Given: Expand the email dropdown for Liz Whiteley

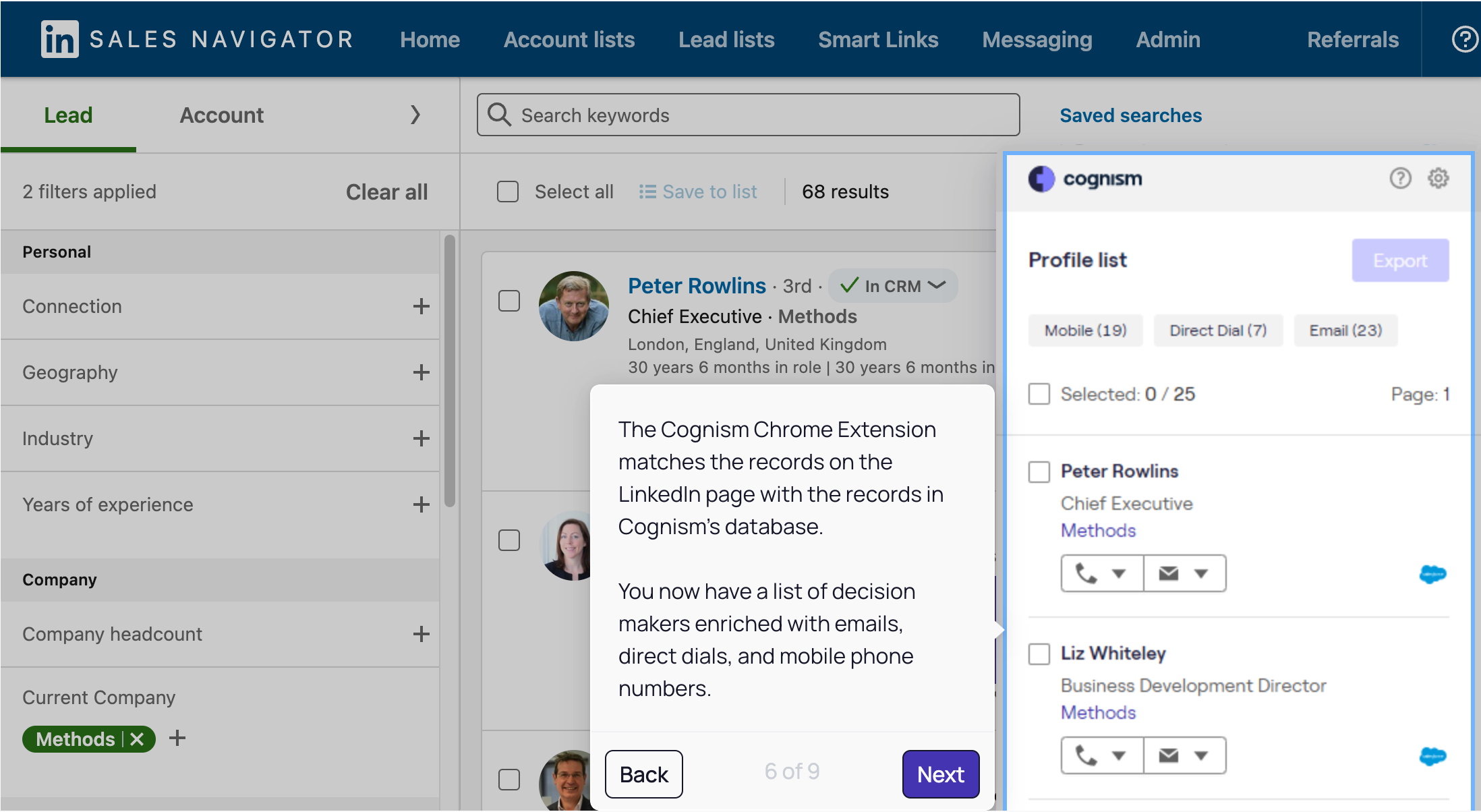Looking at the screenshot, I should point(1201,755).
